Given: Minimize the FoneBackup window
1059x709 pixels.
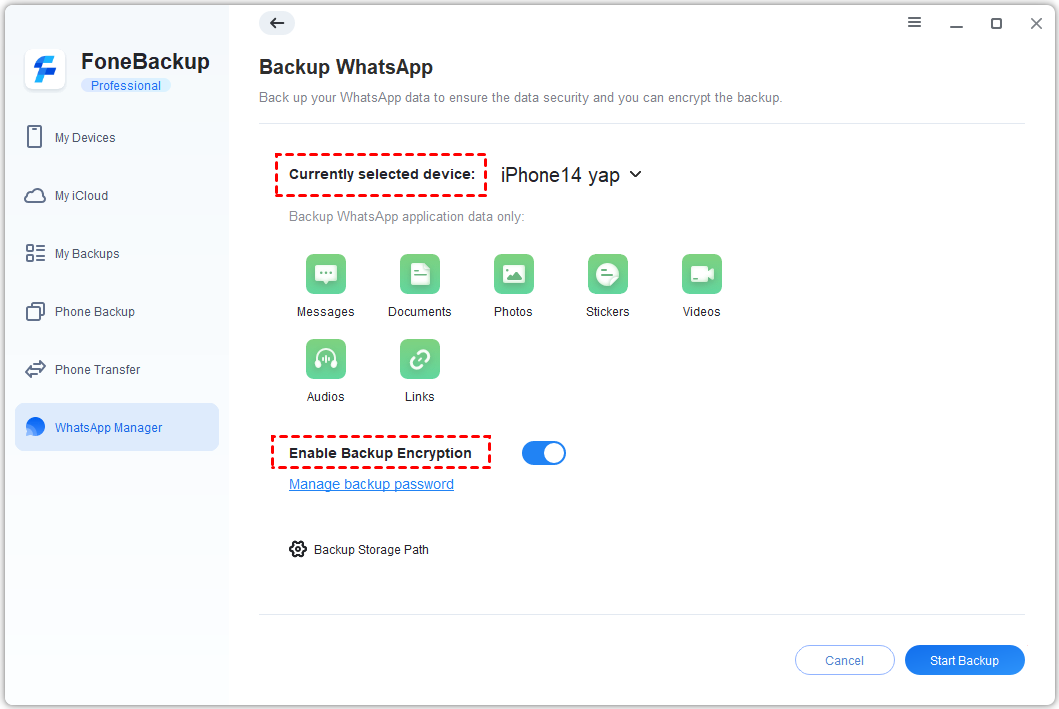Looking at the screenshot, I should click(956, 26).
